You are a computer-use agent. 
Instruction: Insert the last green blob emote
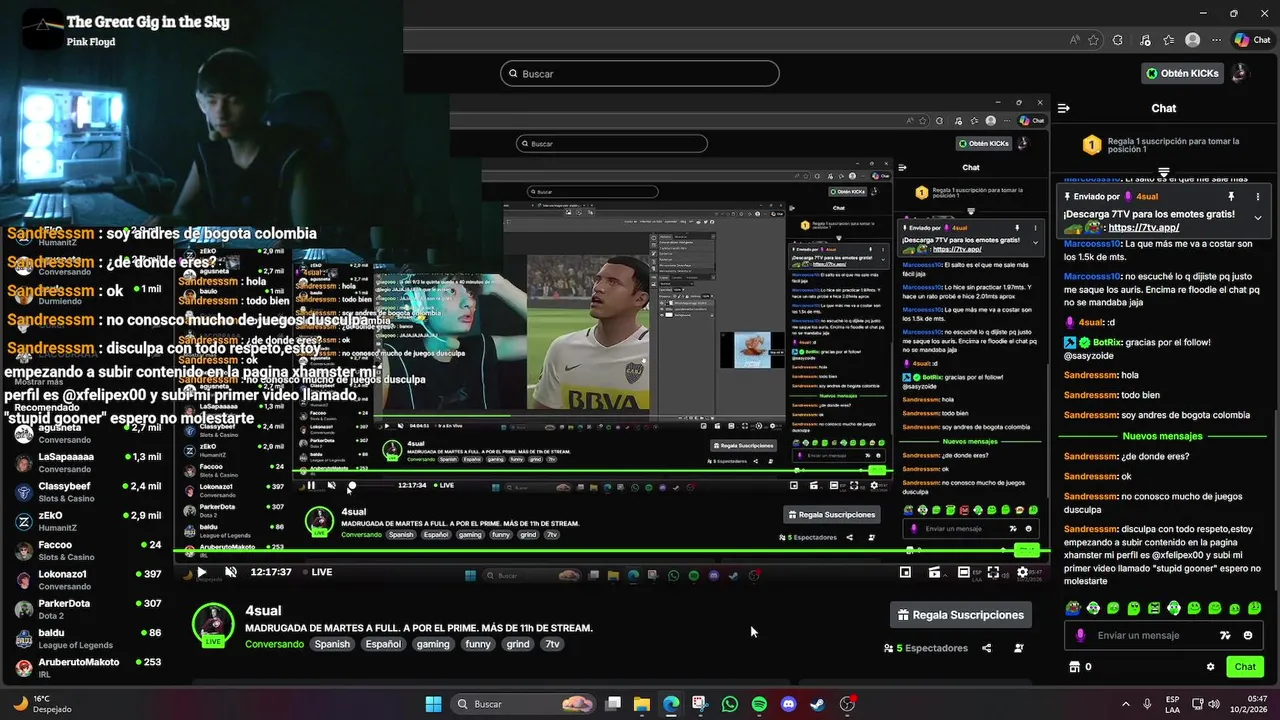pos(1255,607)
